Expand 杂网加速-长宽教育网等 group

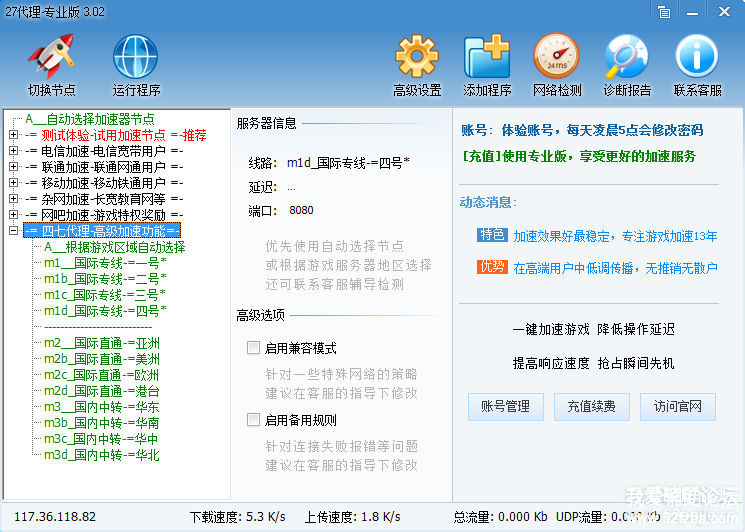(13, 199)
